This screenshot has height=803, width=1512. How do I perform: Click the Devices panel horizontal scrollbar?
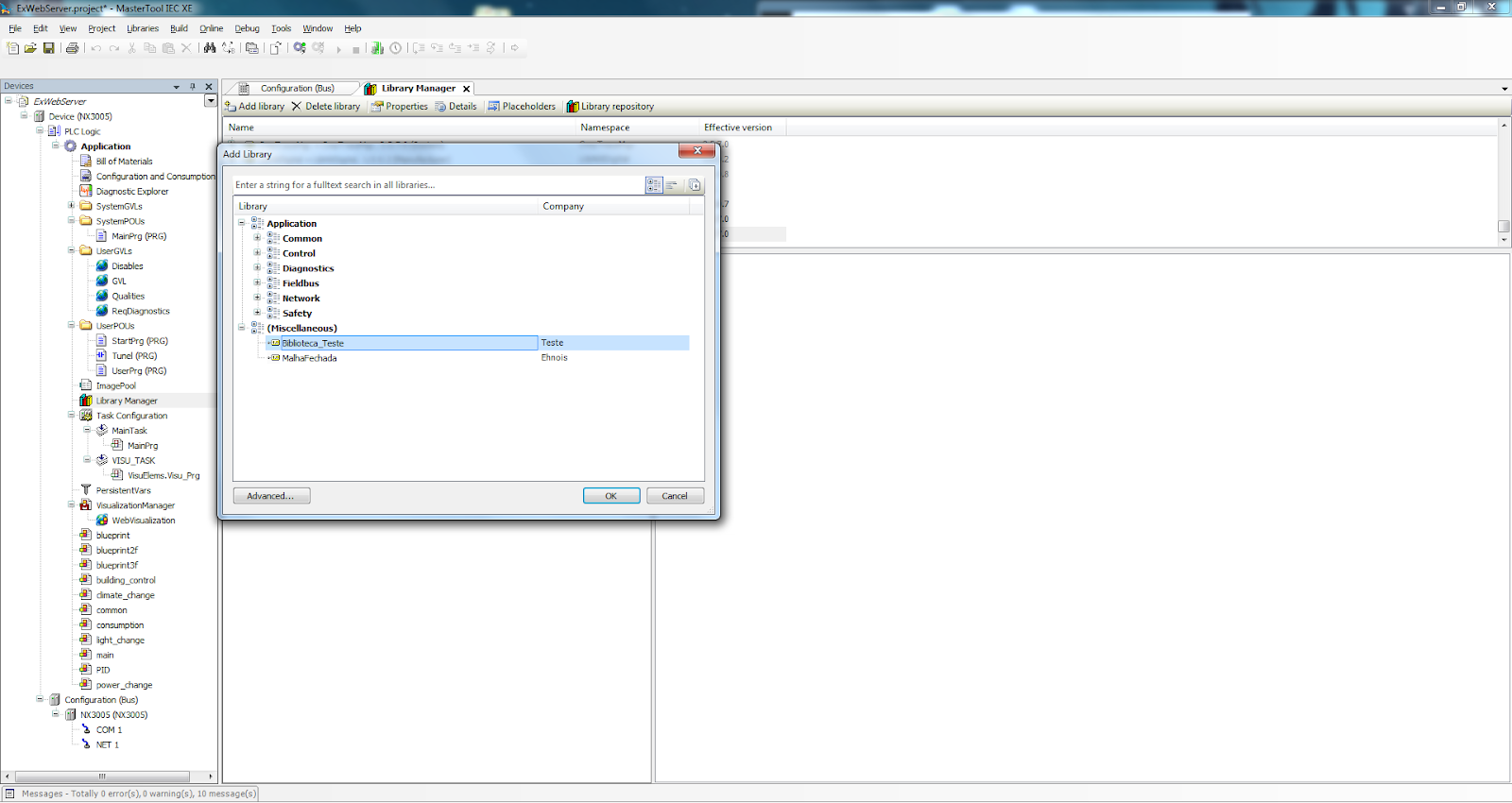(102, 777)
